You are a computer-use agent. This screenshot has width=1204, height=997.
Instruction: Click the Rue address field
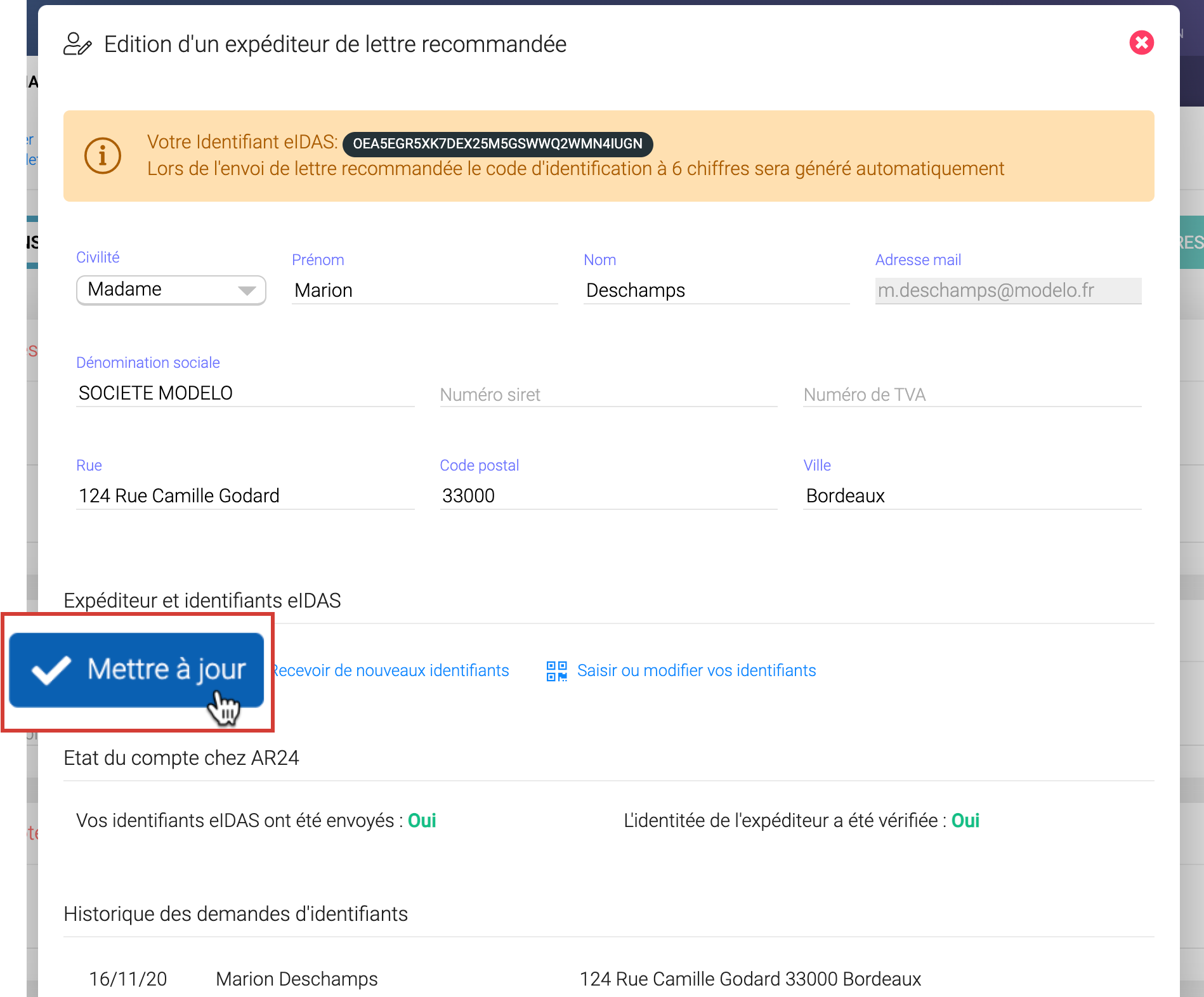(245, 496)
